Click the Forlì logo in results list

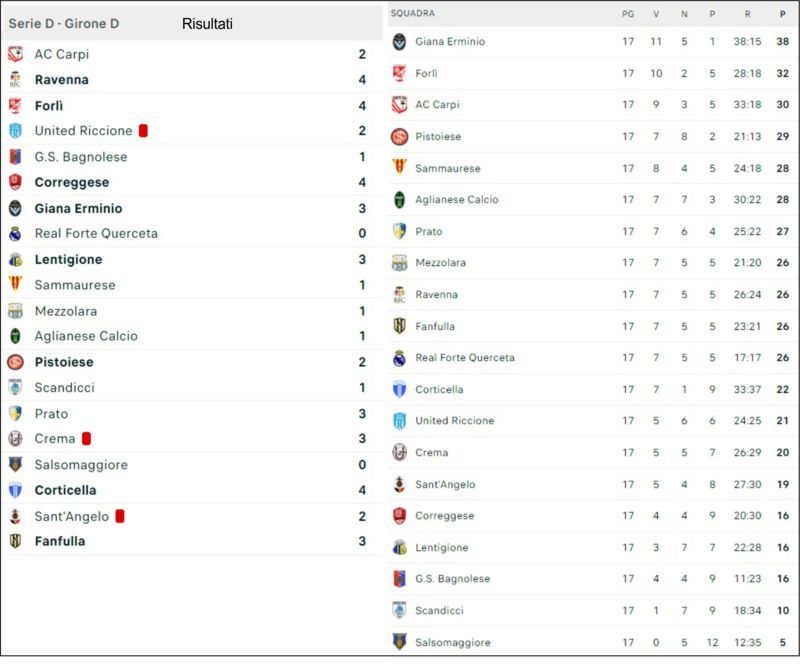15,106
